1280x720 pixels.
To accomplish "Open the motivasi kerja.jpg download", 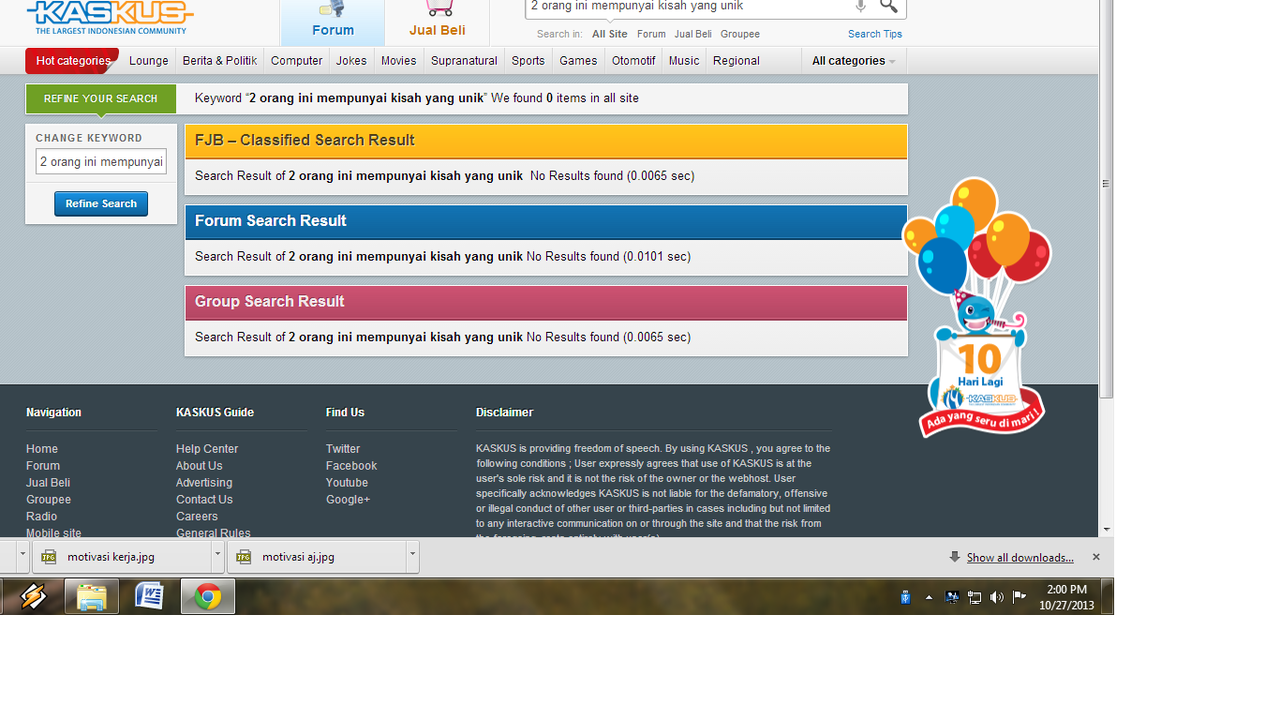I will 121,557.
